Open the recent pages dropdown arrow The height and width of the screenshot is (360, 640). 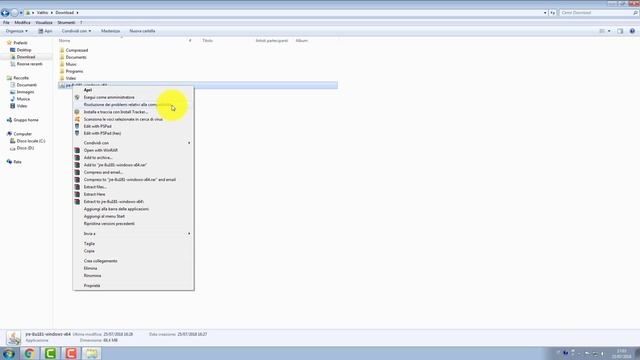click(x=21, y=13)
